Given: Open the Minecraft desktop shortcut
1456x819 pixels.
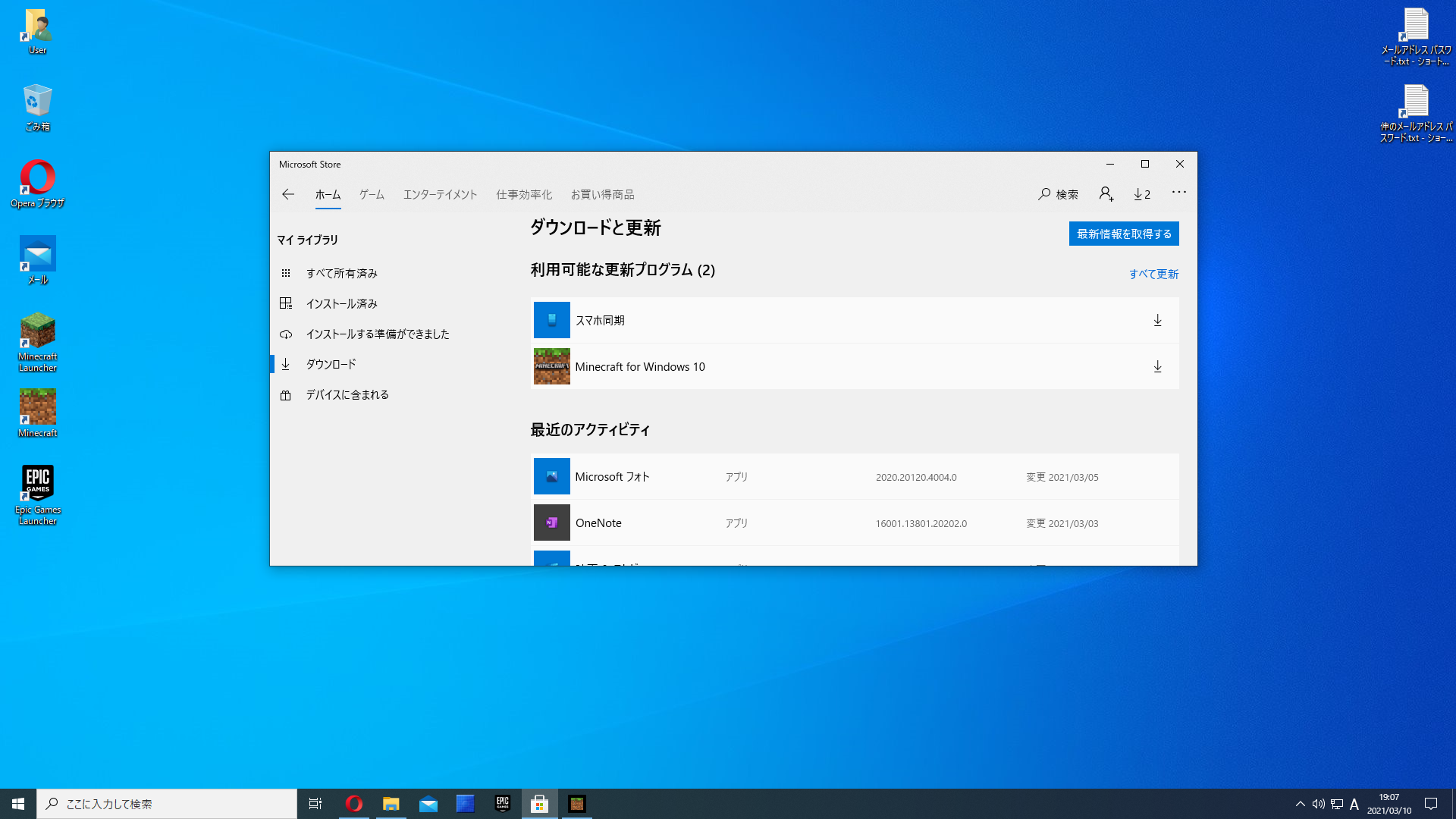Looking at the screenshot, I should [x=37, y=414].
